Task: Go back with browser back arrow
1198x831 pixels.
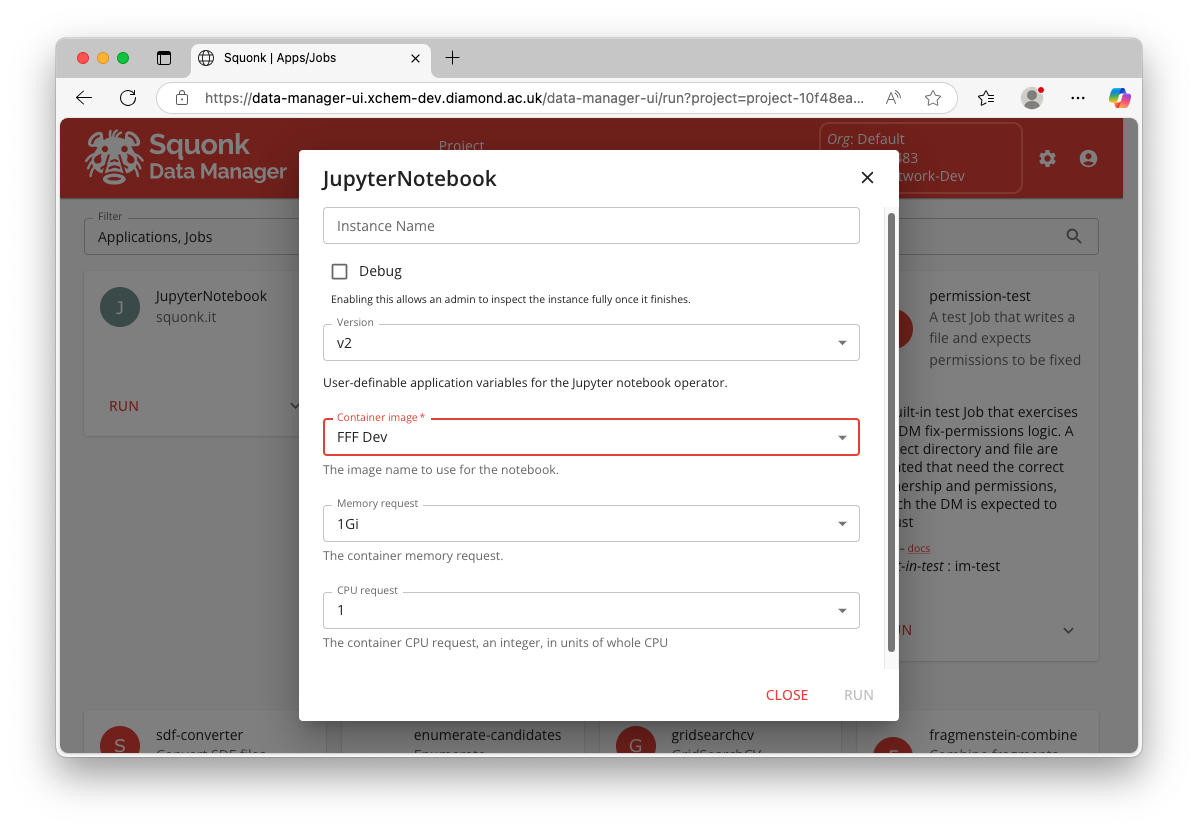Action: point(84,98)
